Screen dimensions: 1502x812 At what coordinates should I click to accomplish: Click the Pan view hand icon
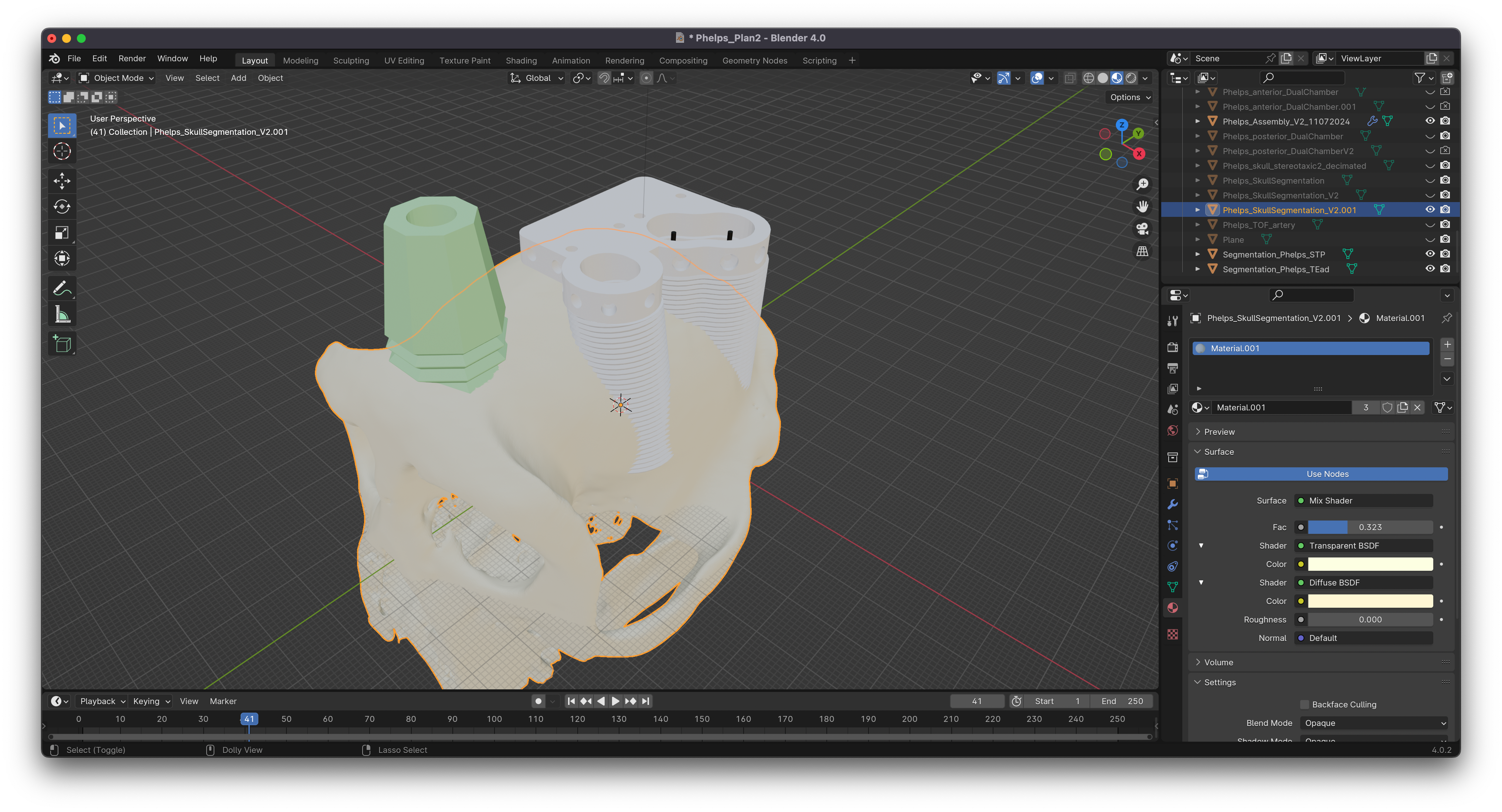(1142, 207)
